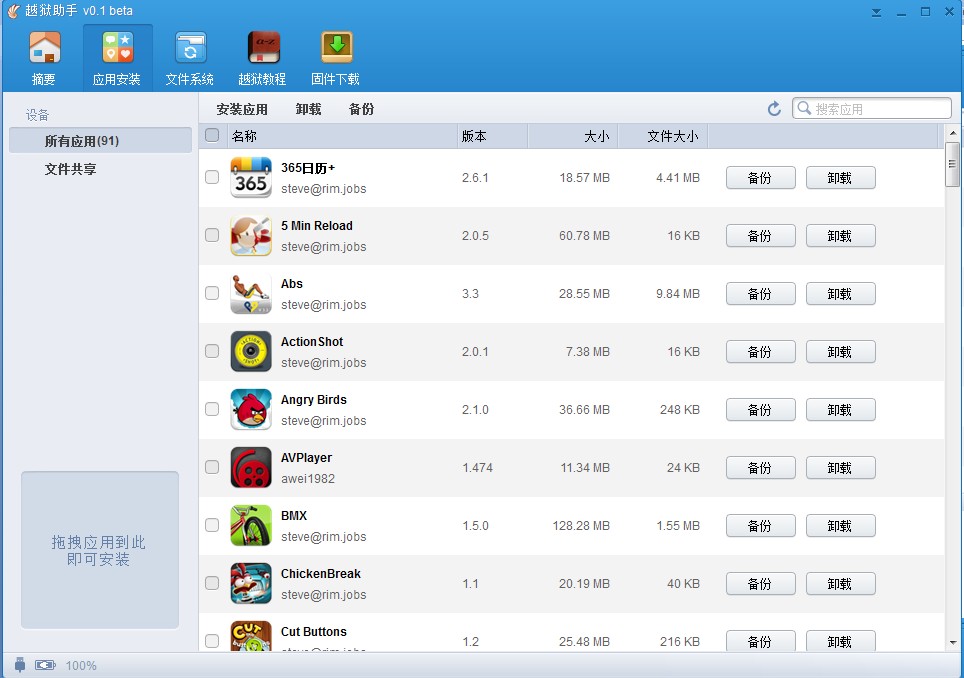Open the 越狱教程 book icon
The image size is (964, 678).
pyautogui.click(x=263, y=48)
